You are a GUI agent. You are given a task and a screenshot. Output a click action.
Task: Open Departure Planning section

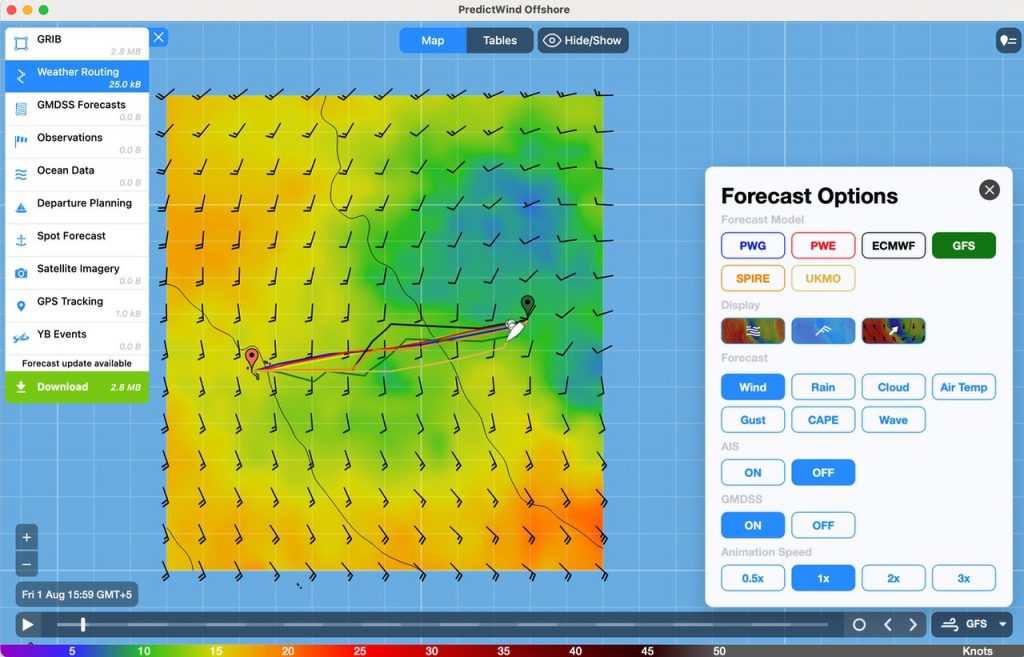click(x=77, y=207)
